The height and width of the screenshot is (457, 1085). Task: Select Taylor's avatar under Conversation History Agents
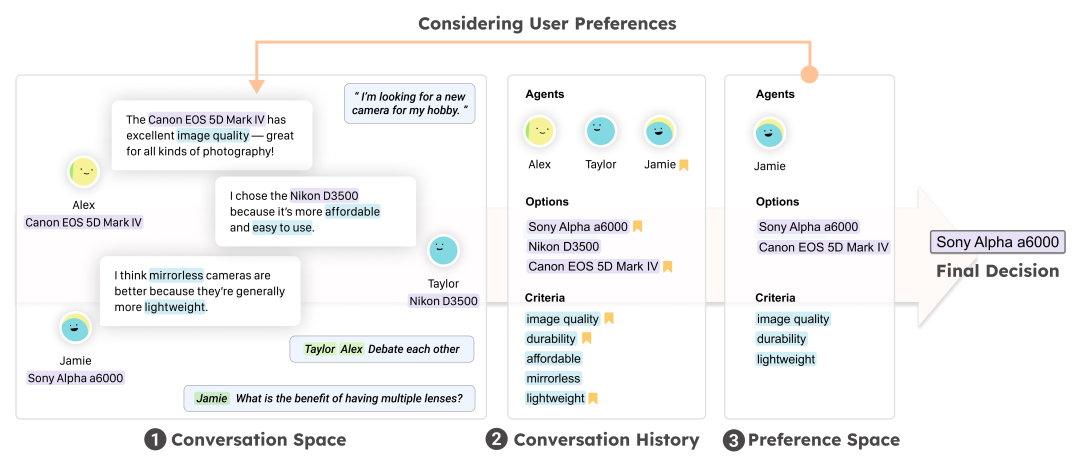[x=600, y=131]
